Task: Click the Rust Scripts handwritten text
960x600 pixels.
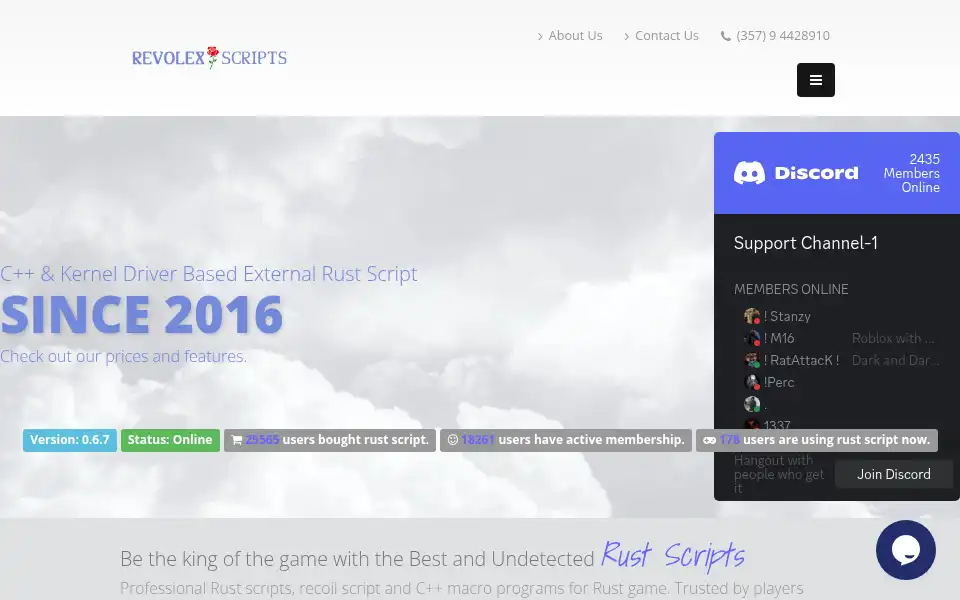Action: (673, 555)
